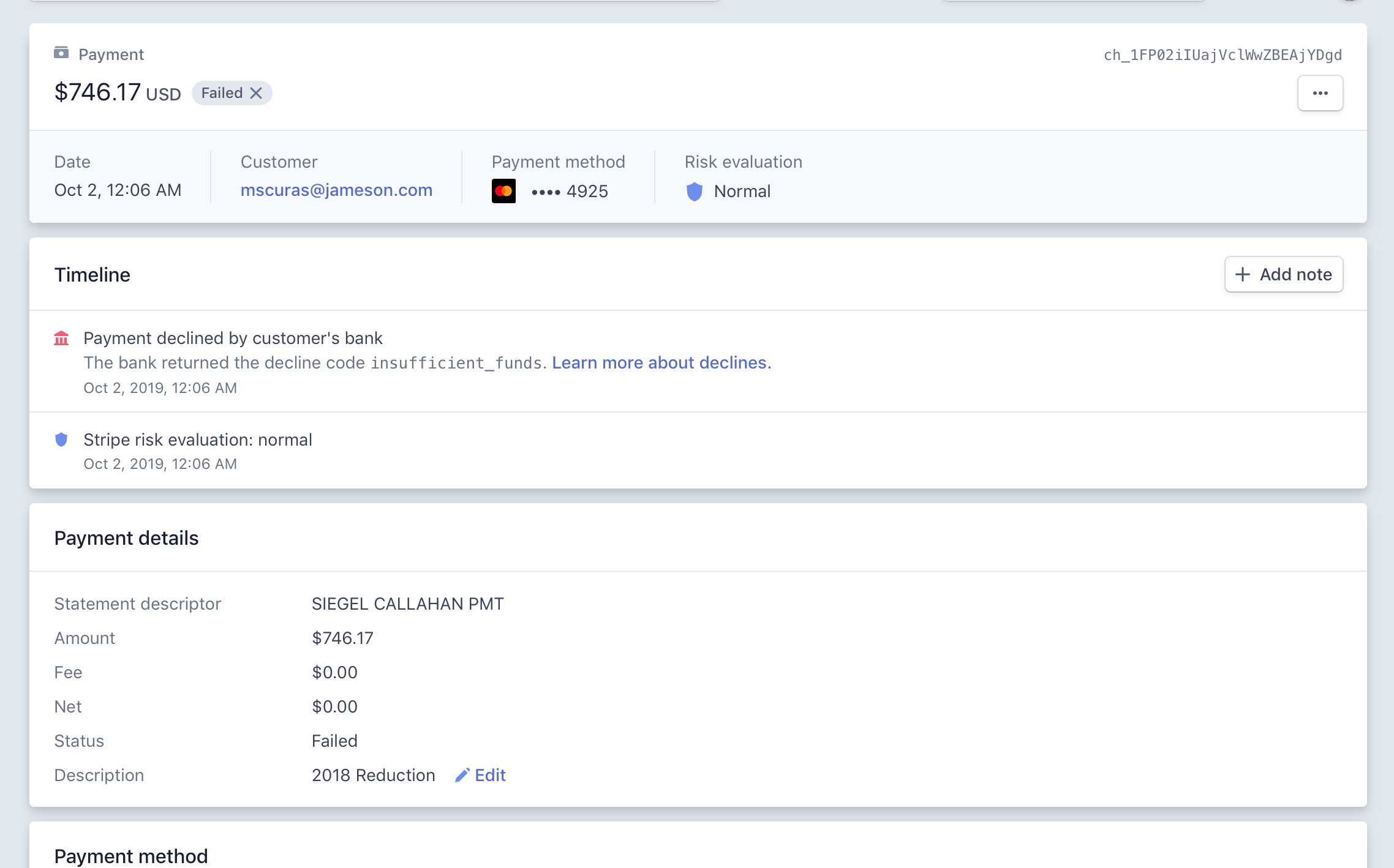Click the insufficient_funds decline code text
Viewport: 1394px width, 868px height.
click(x=456, y=363)
